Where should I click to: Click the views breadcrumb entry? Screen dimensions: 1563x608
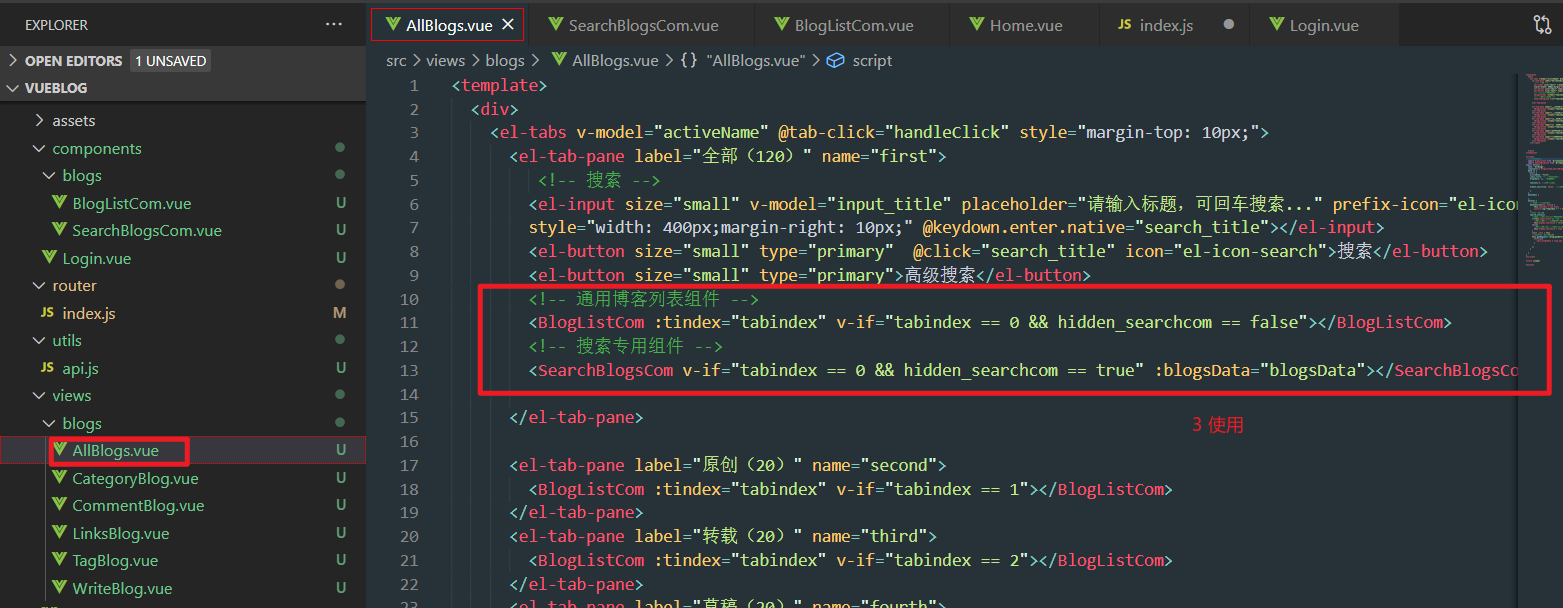[446, 60]
